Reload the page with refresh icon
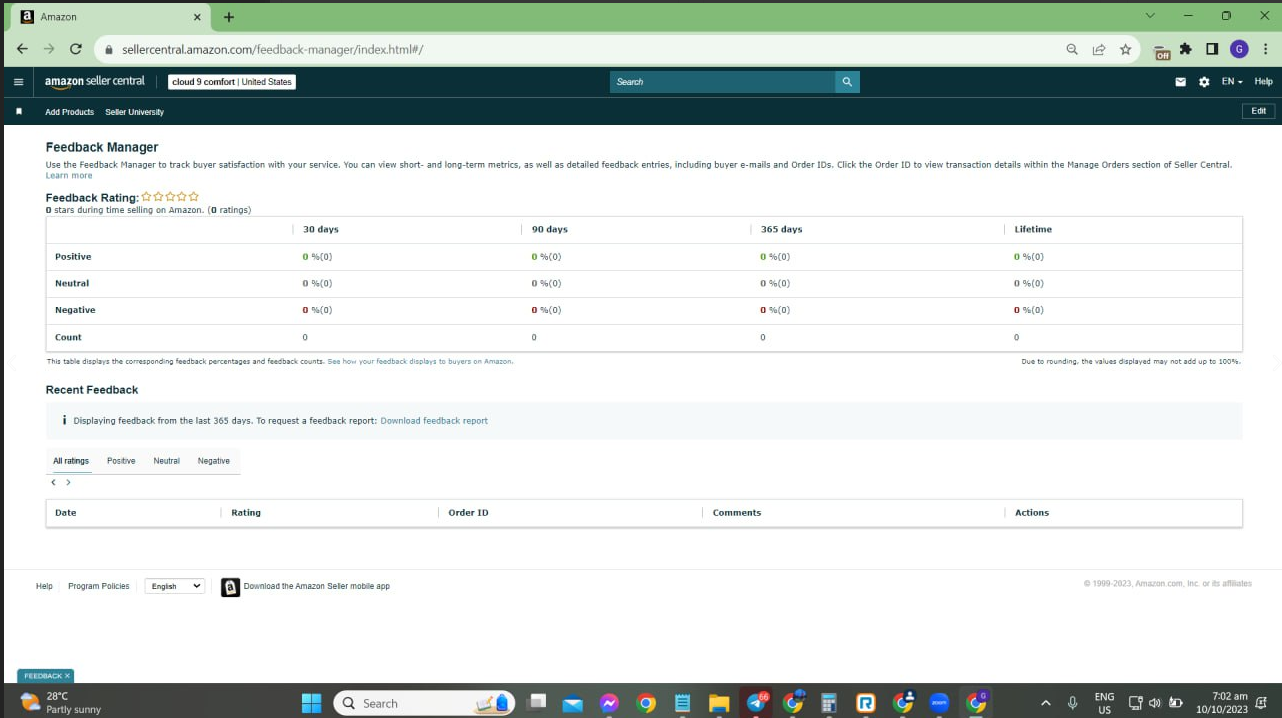This screenshot has width=1282, height=718. 76,49
